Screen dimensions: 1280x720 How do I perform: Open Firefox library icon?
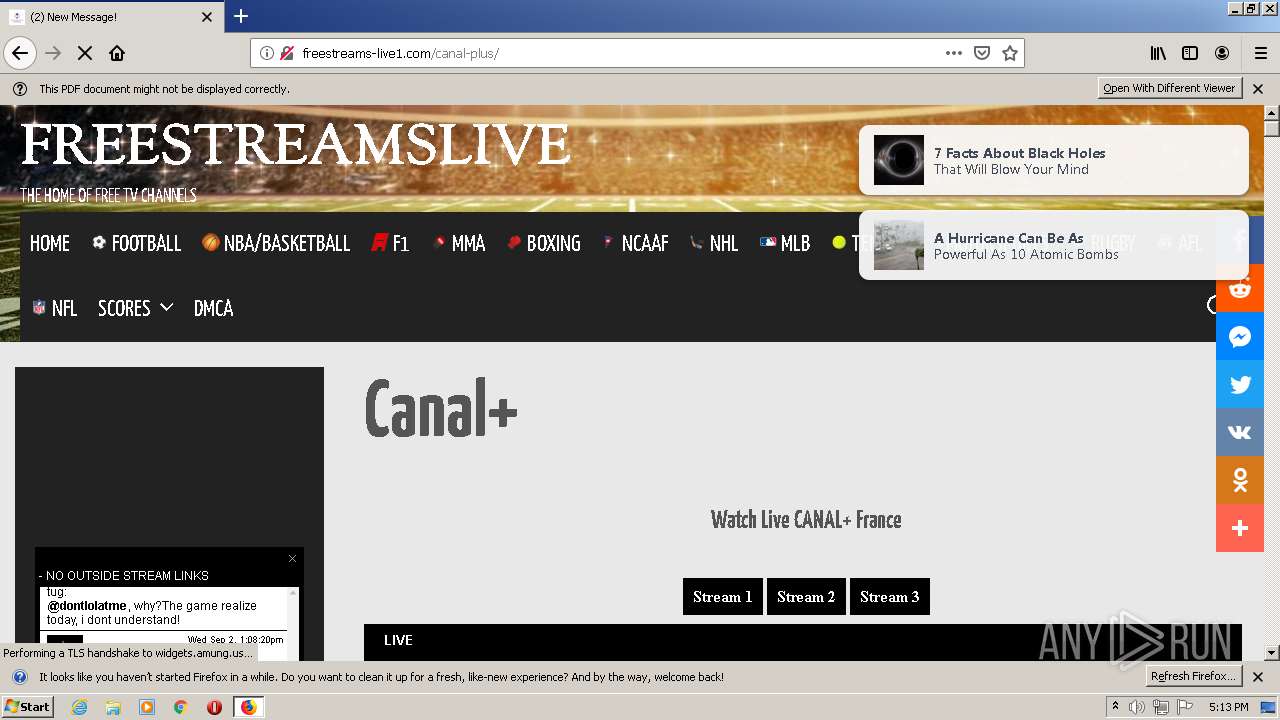point(1158,53)
